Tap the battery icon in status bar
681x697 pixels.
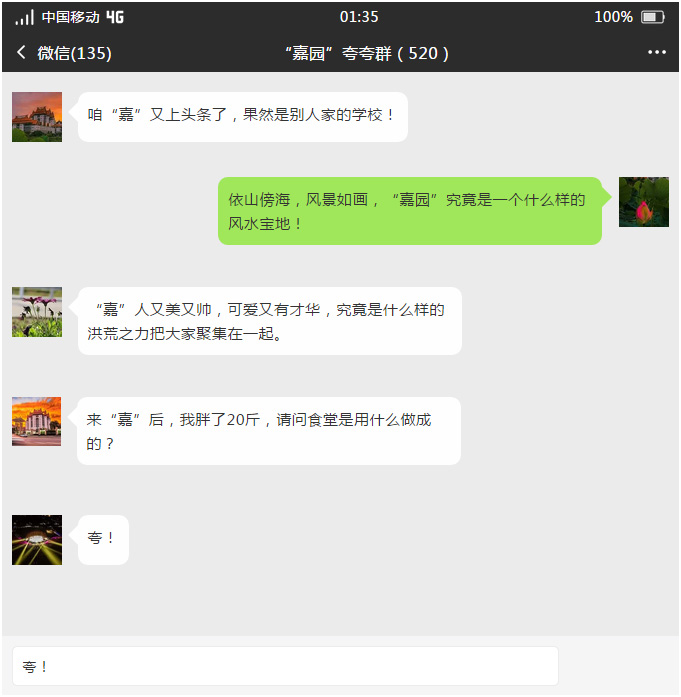point(653,17)
